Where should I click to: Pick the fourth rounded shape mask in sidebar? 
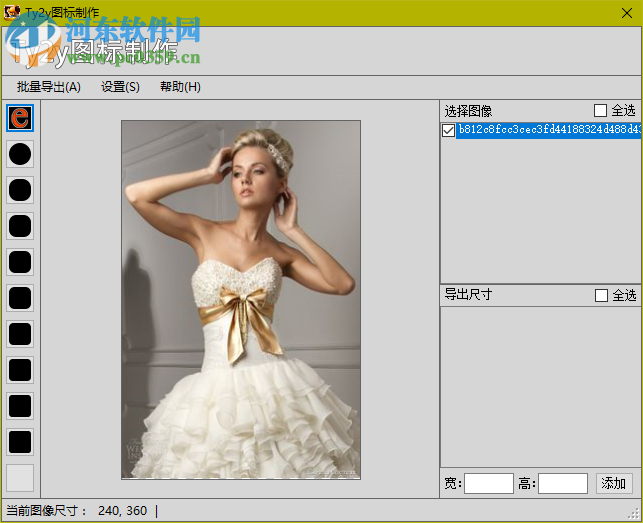point(20,226)
